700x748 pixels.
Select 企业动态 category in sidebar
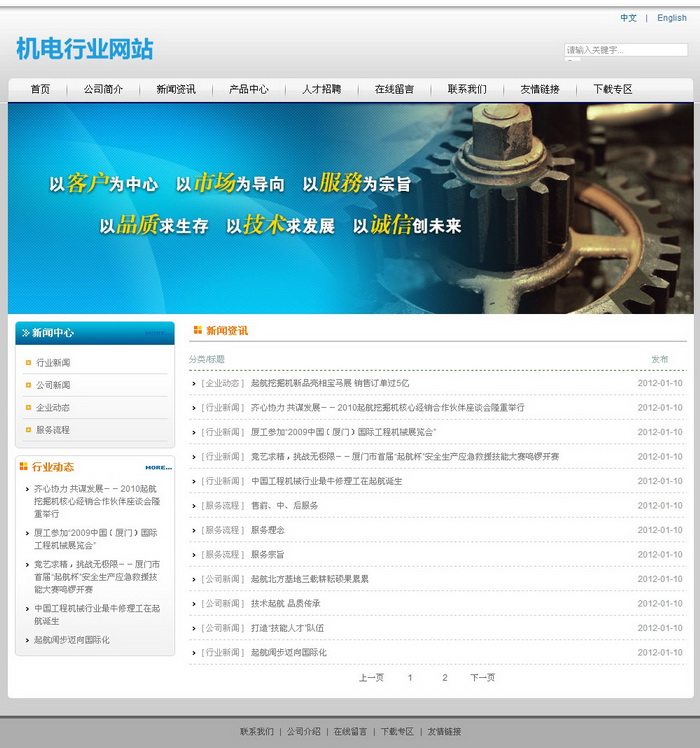(x=53, y=408)
